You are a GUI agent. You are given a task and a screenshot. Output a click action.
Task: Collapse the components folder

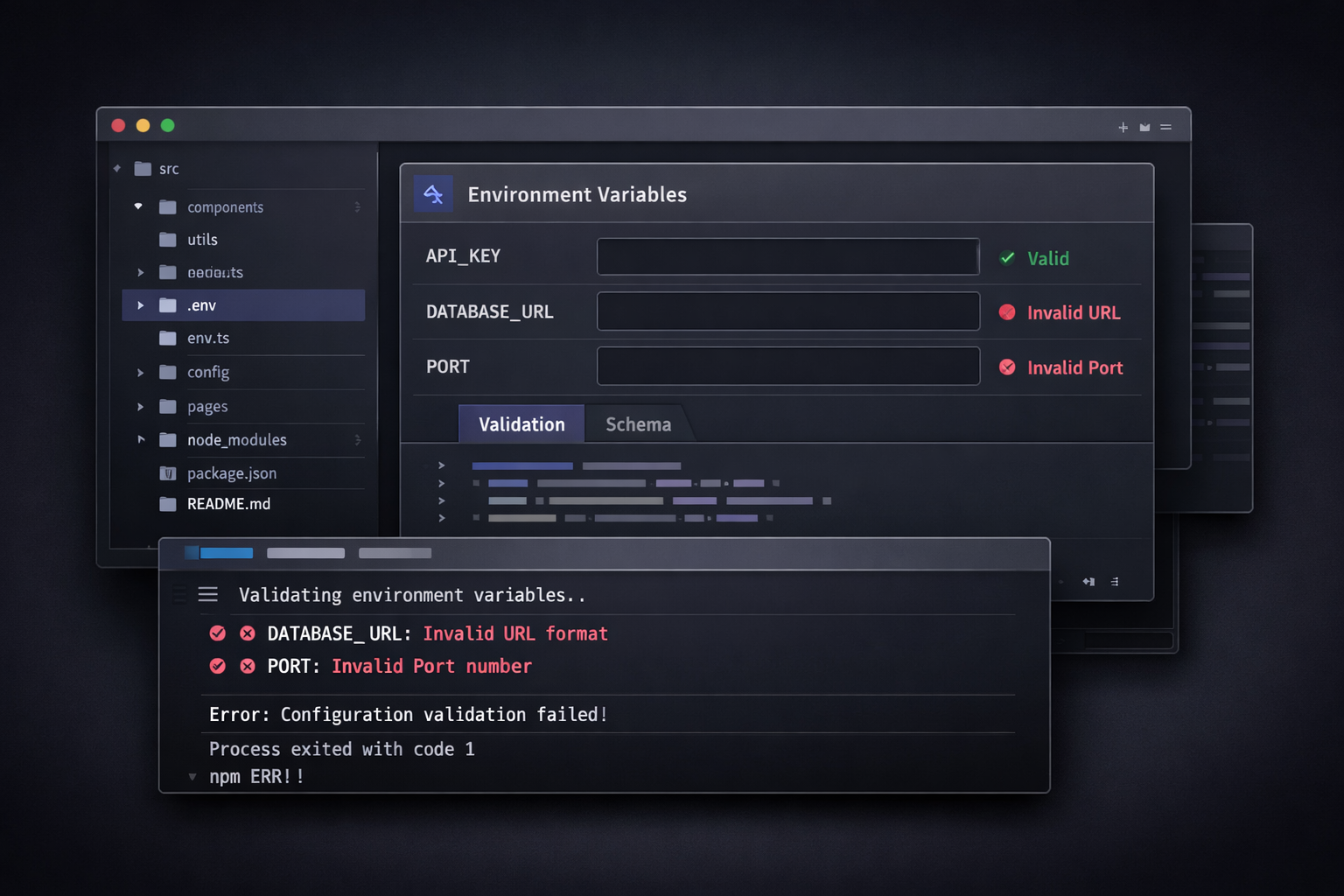[138, 206]
